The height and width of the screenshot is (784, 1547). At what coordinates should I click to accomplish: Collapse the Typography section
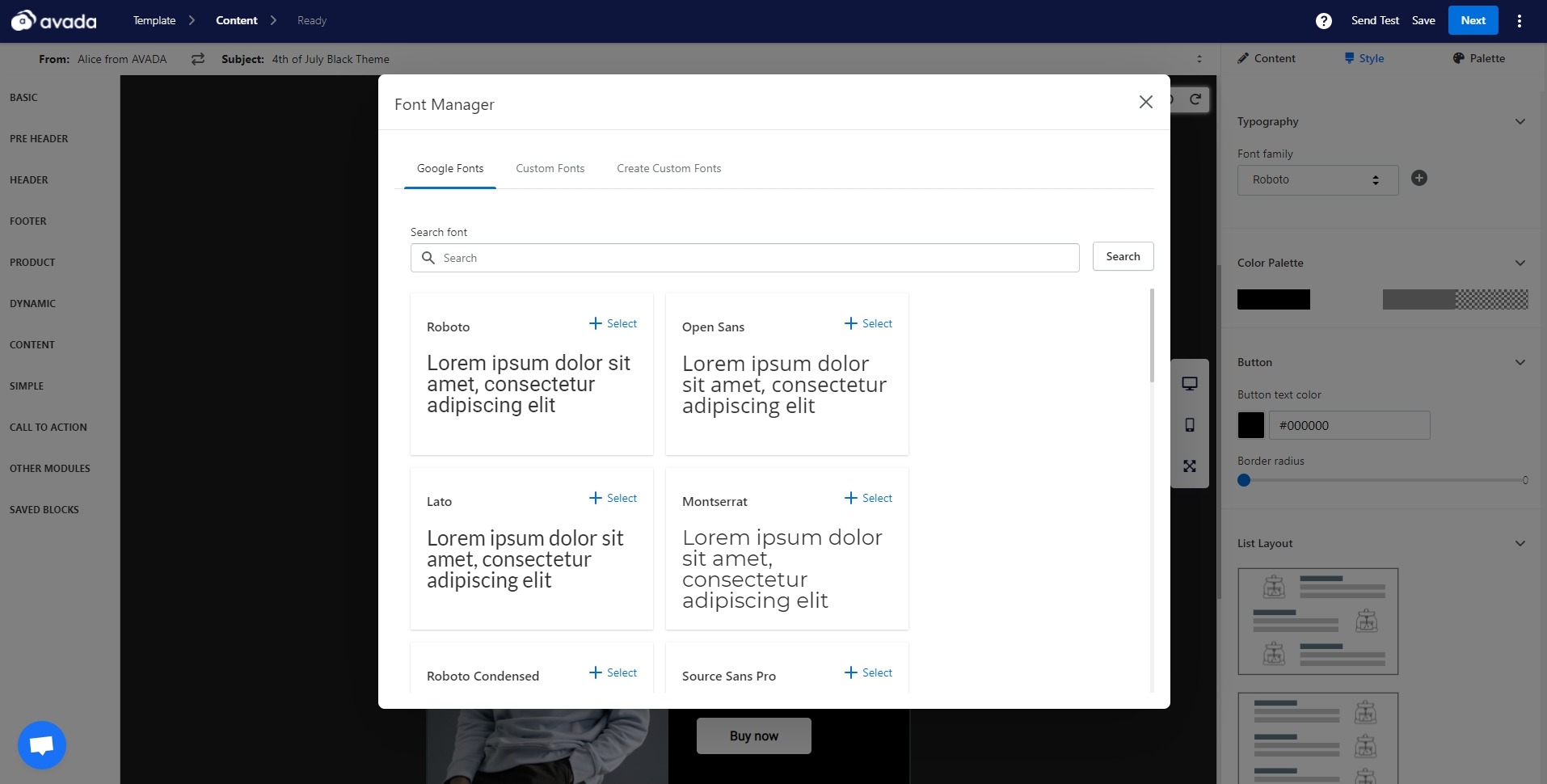pyautogui.click(x=1520, y=122)
